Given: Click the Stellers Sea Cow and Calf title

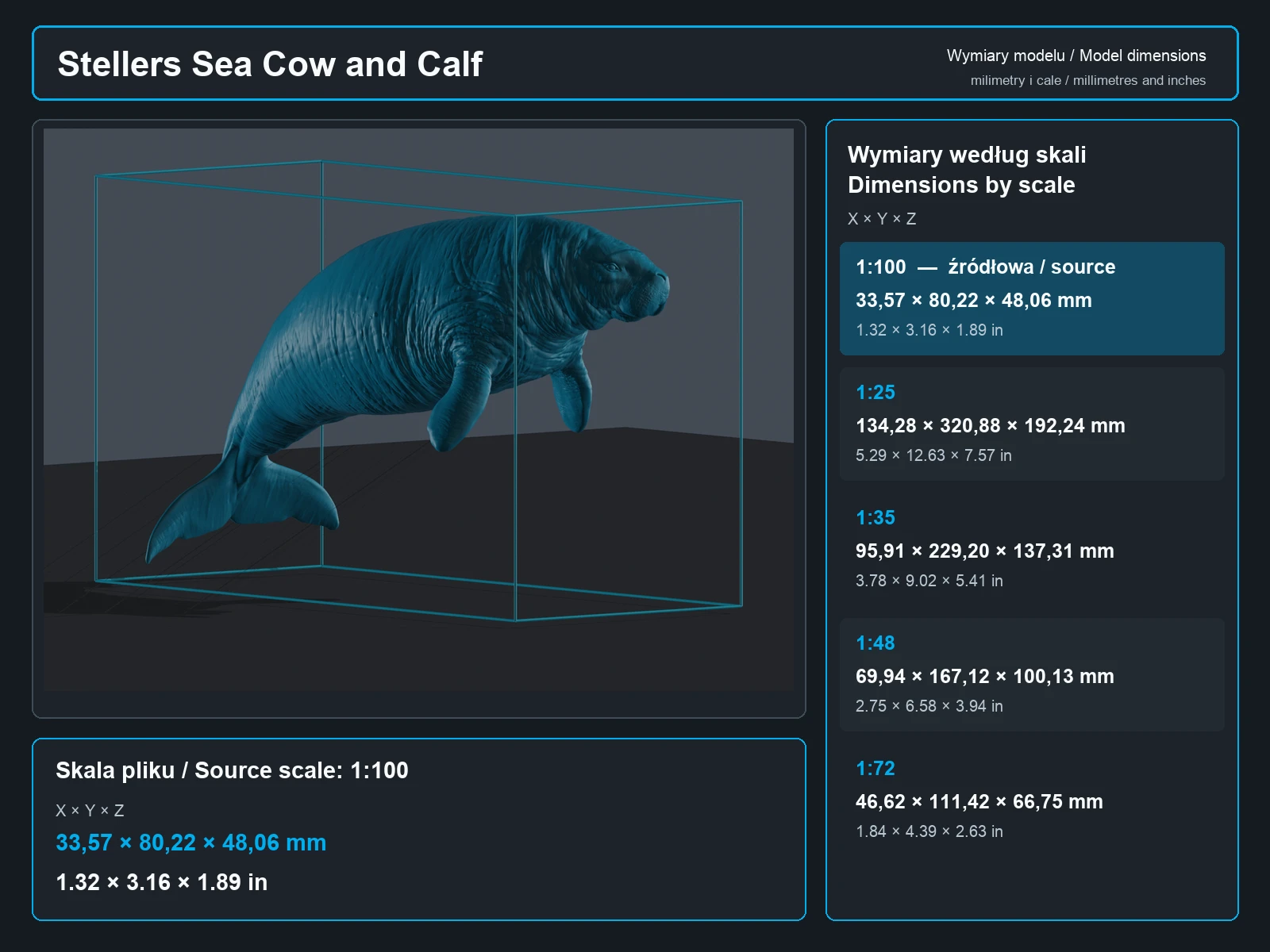Looking at the screenshot, I should pyautogui.click(x=270, y=63).
